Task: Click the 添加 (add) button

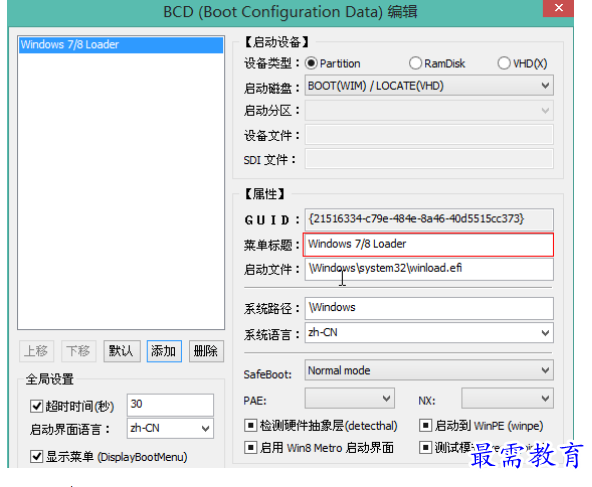Action: (x=164, y=351)
